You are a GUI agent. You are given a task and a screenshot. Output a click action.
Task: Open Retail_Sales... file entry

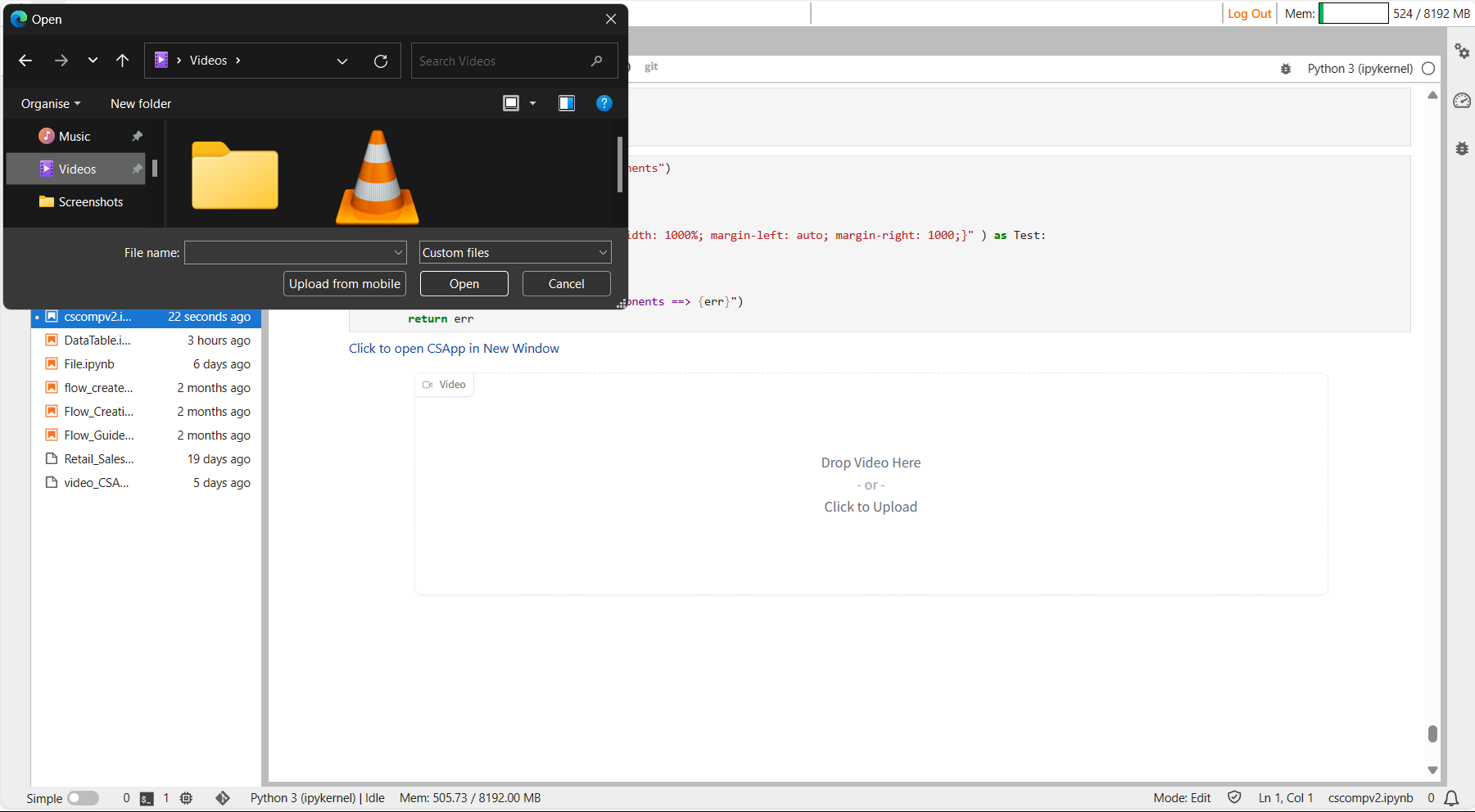pyautogui.click(x=147, y=459)
